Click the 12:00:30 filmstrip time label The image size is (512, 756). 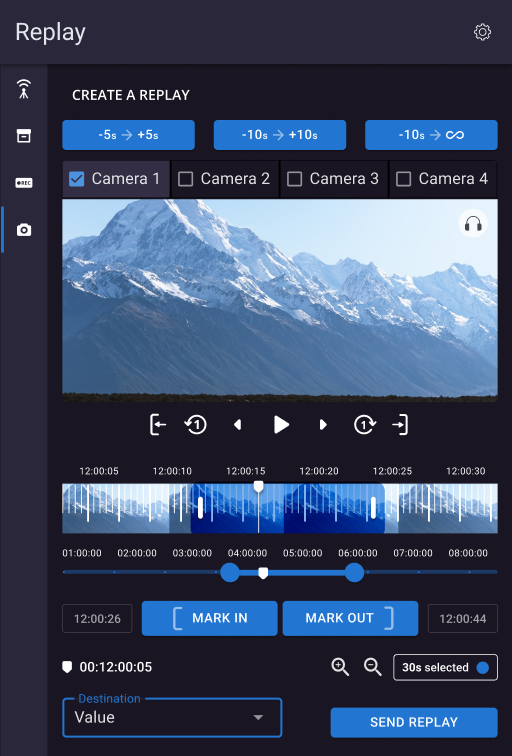[x=466, y=471]
